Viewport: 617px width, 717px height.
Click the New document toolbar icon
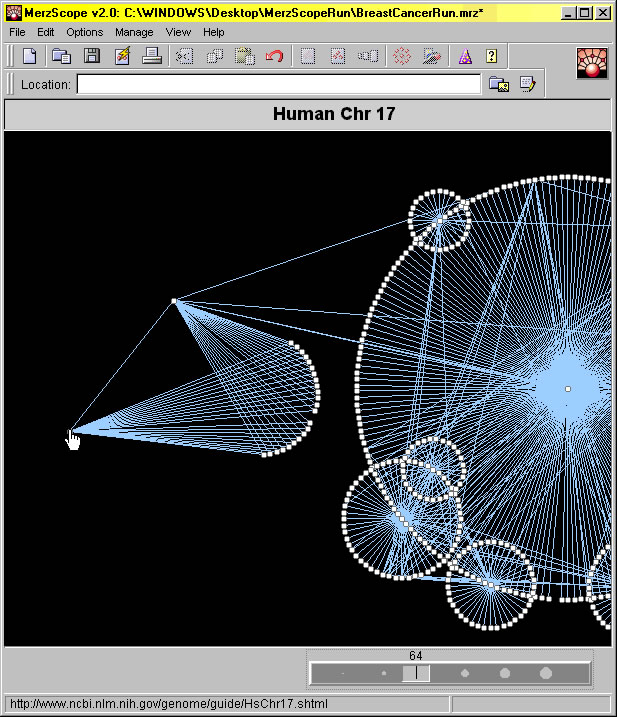click(x=30, y=56)
